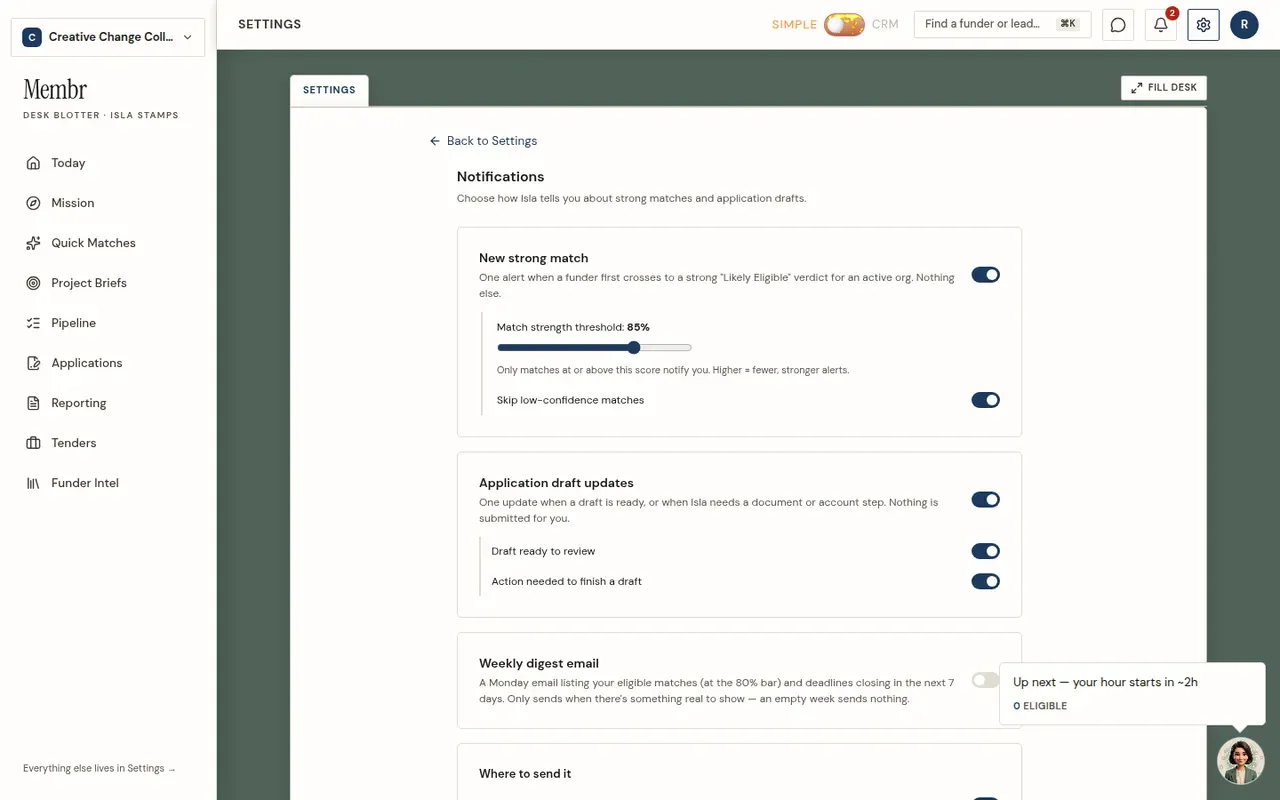The height and width of the screenshot is (800, 1280).
Task: Click Isla assistant avatar photo
Action: click(1240, 761)
